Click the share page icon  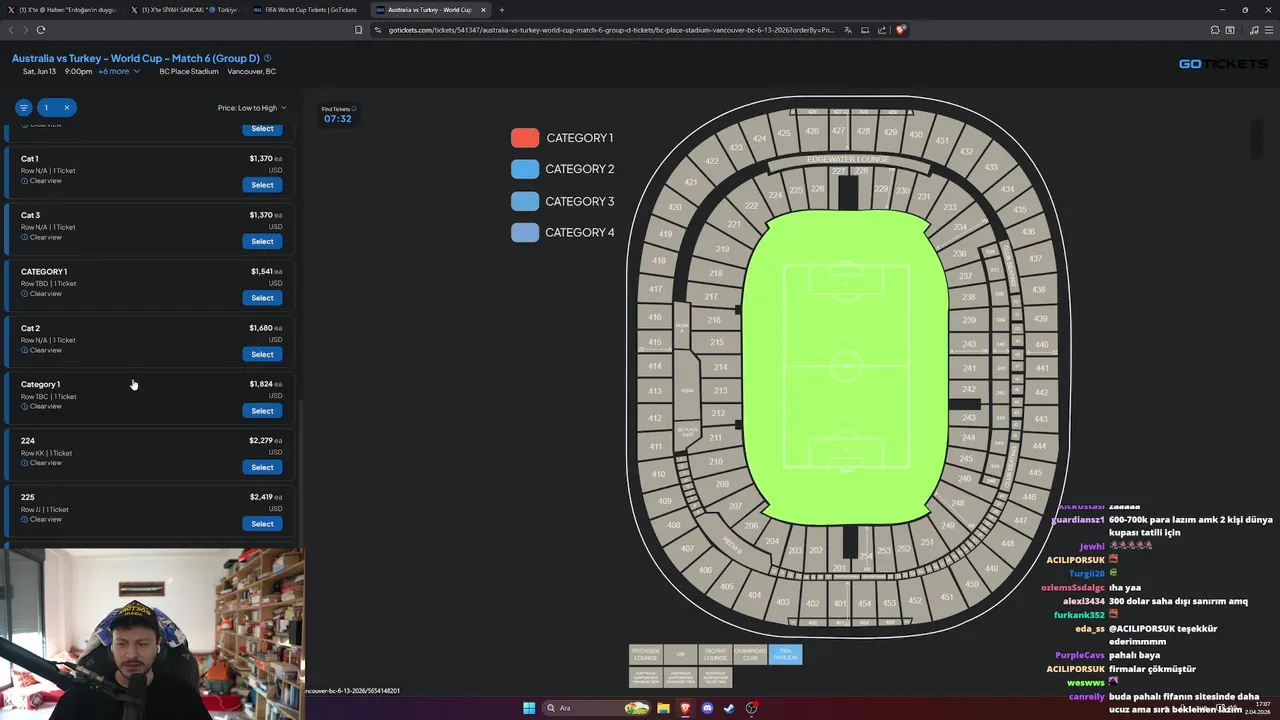coord(883,30)
